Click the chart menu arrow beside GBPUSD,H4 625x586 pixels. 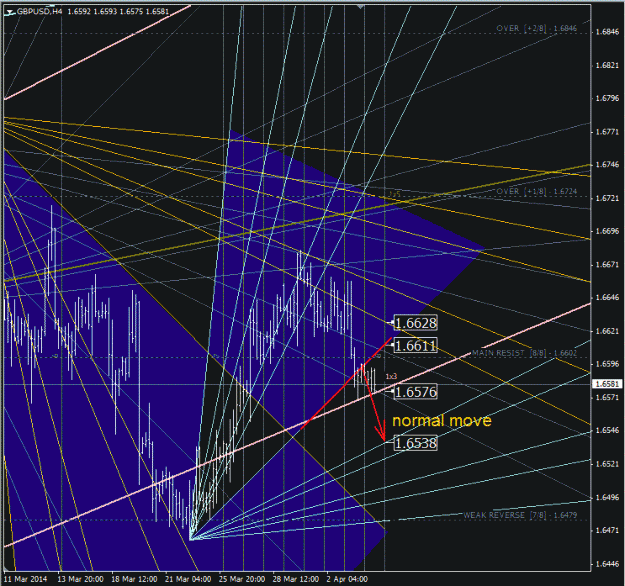10,12
